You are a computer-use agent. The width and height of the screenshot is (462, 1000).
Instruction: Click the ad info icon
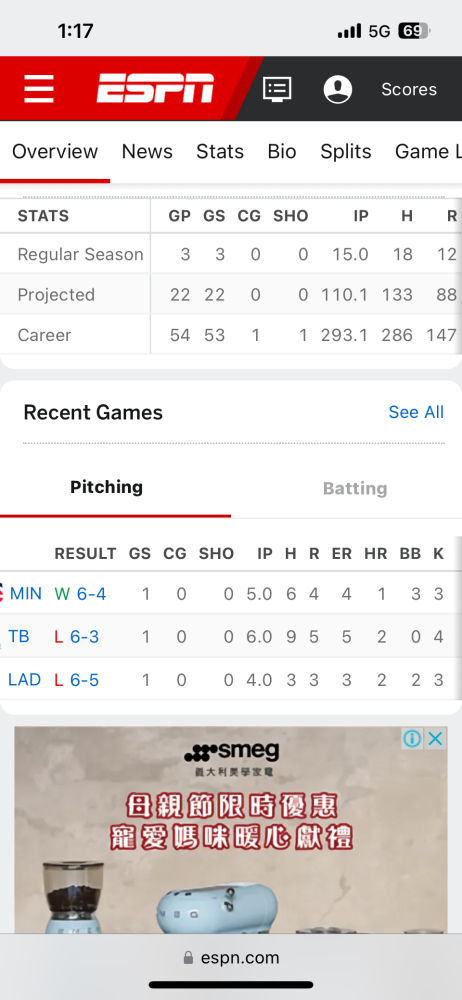[x=412, y=739]
